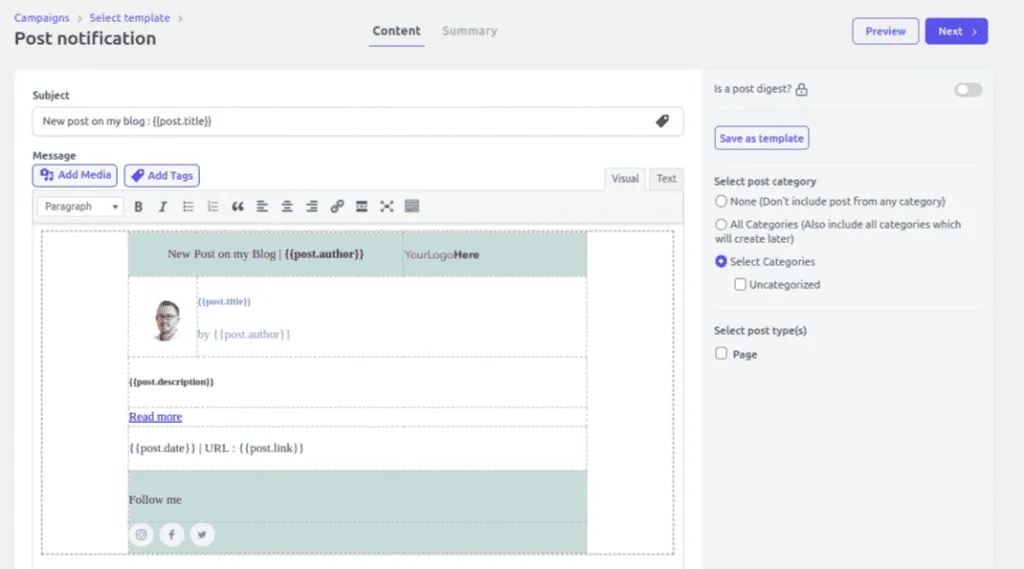Click the 'by {{post.author}}' line

pyautogui.click(x=244, y=334)
